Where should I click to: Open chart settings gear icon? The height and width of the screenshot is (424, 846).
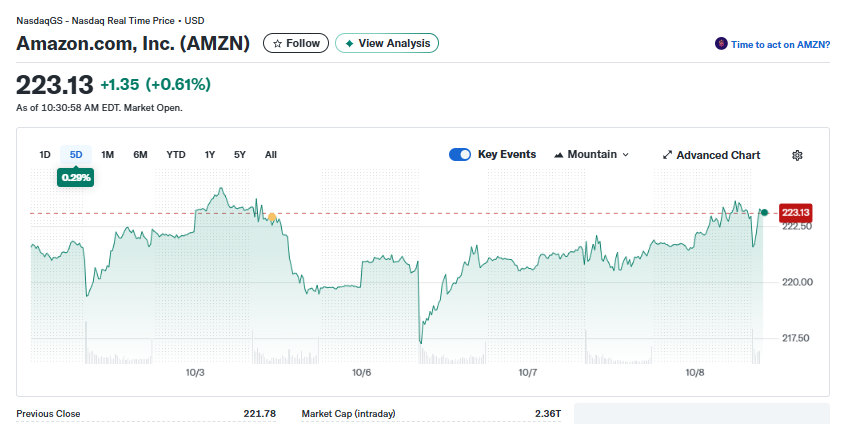797,155
